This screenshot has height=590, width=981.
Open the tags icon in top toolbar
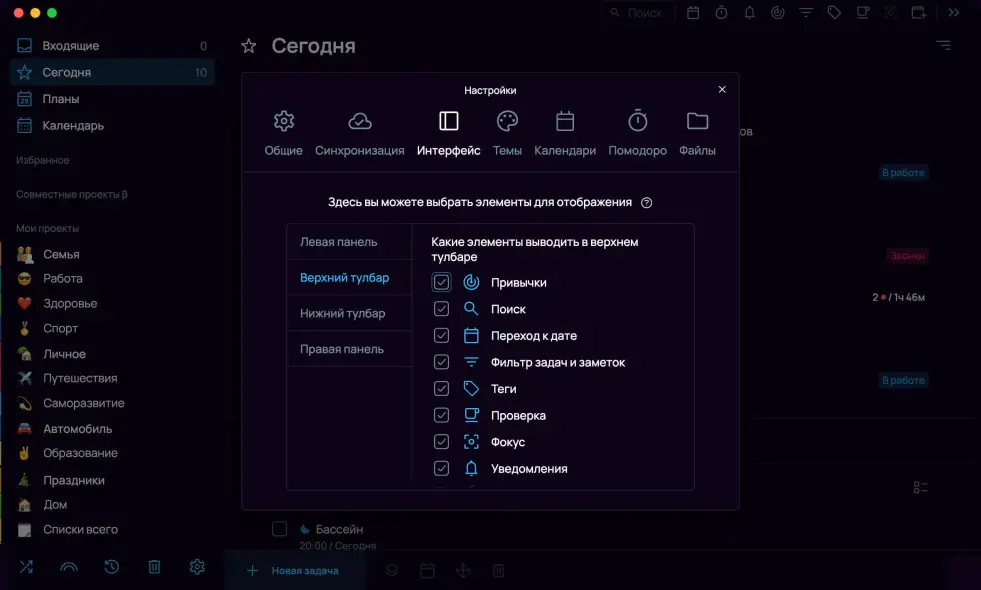pyautogui.click(x=834, y=13)
